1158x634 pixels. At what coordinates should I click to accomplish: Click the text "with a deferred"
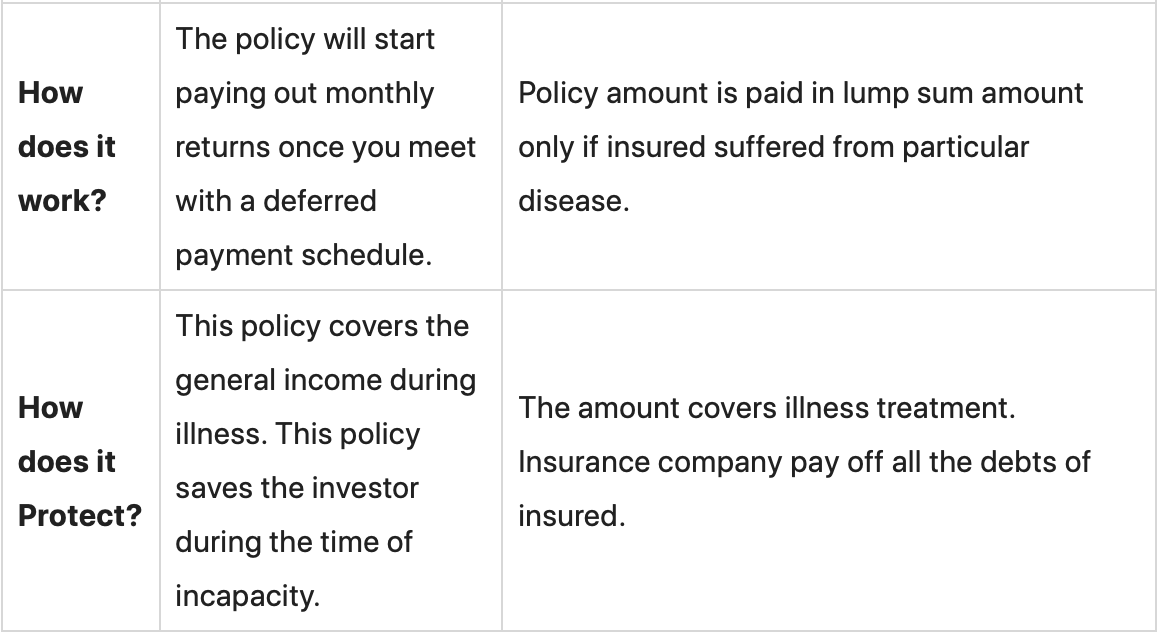click(x=276, y=201)
